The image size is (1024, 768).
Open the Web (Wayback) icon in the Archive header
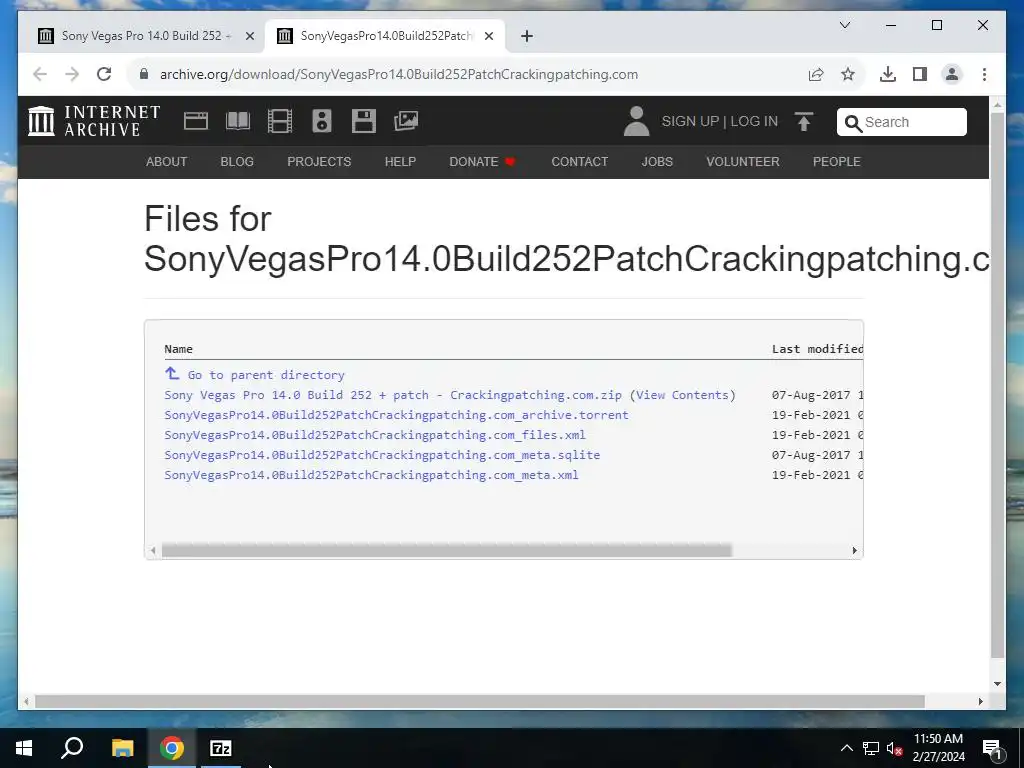coord(196,121)
